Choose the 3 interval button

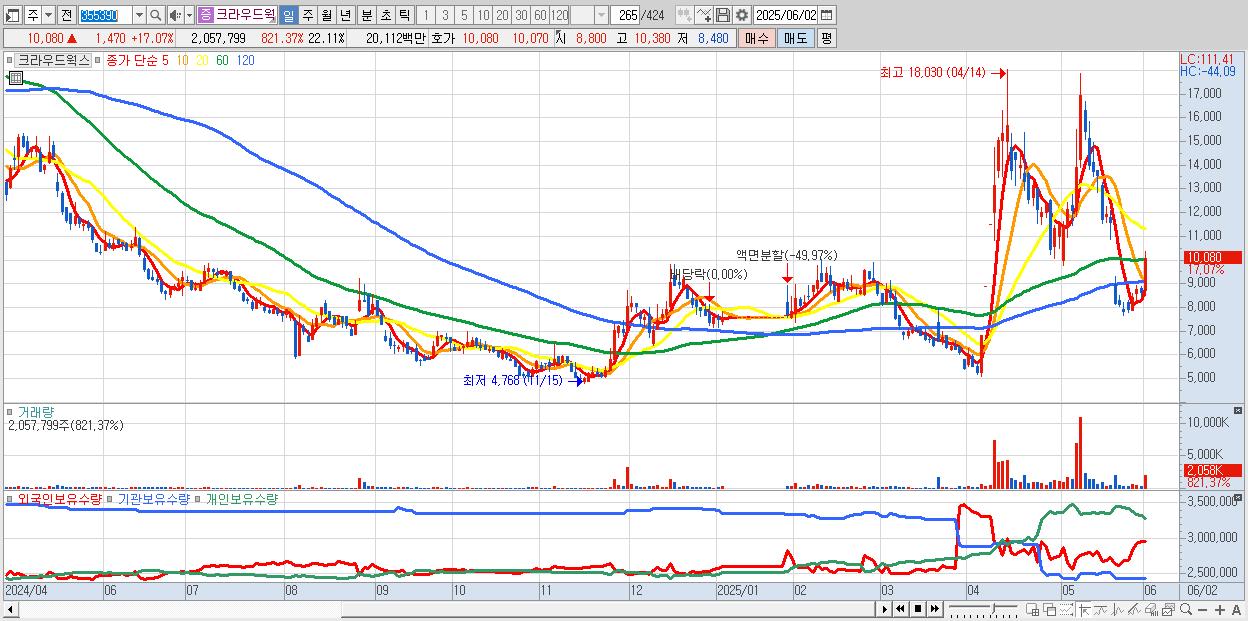tap(445, 15)
